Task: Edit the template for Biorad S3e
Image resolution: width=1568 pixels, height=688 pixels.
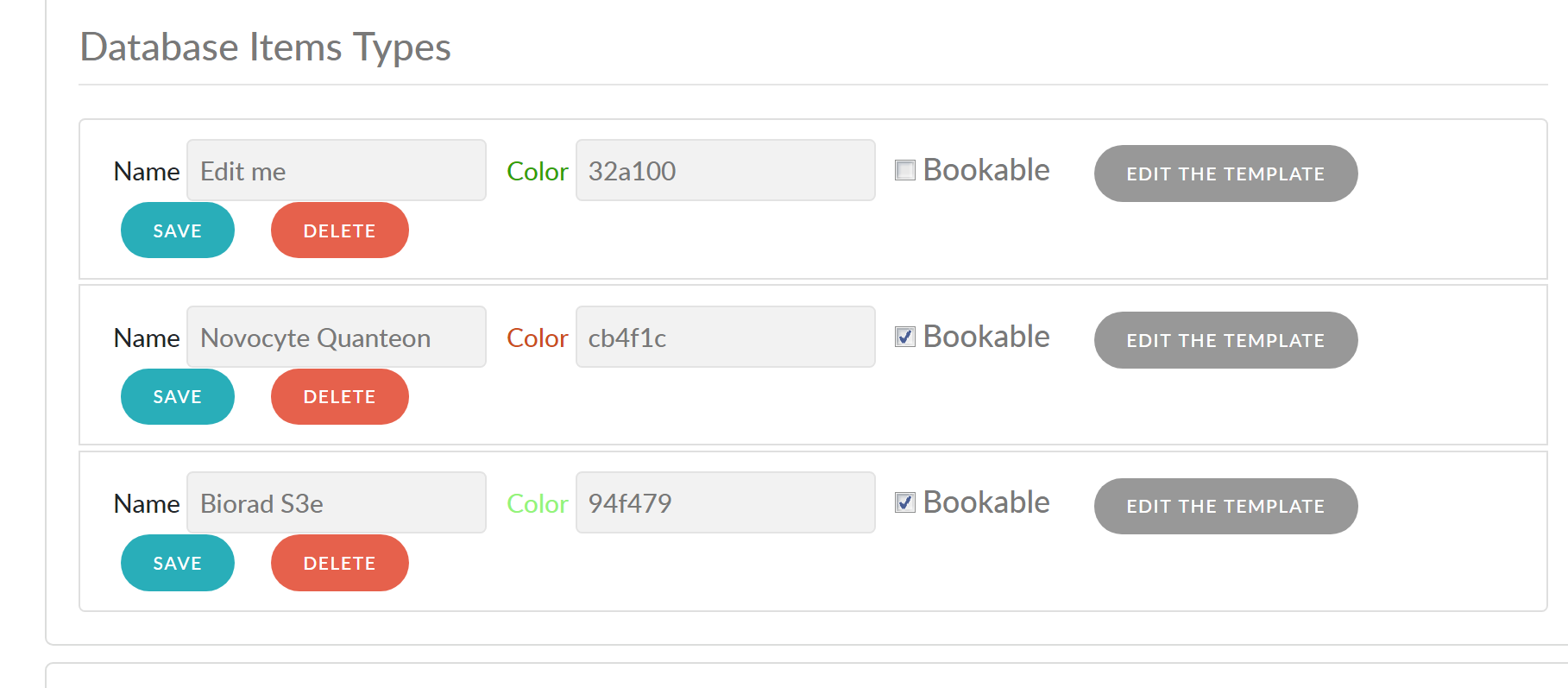Action: (x=1225, y=506)
